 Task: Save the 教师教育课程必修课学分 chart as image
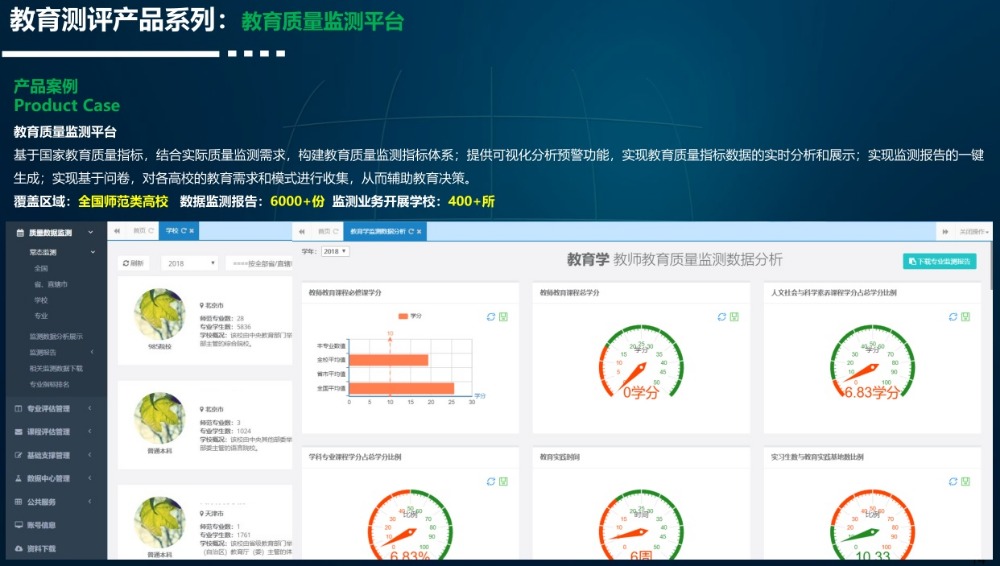(503, 316)
